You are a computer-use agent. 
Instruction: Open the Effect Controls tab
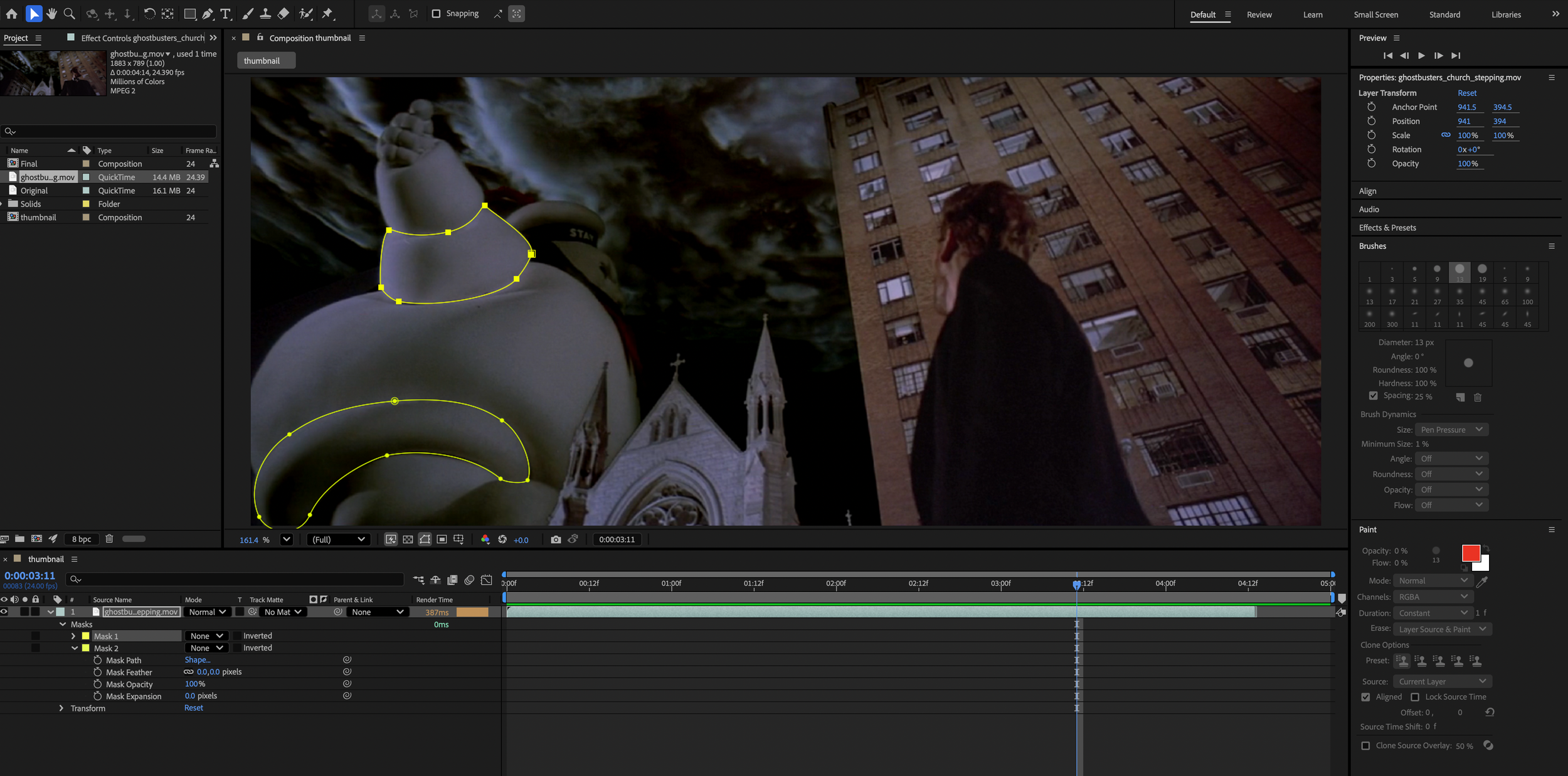point(142,38)
